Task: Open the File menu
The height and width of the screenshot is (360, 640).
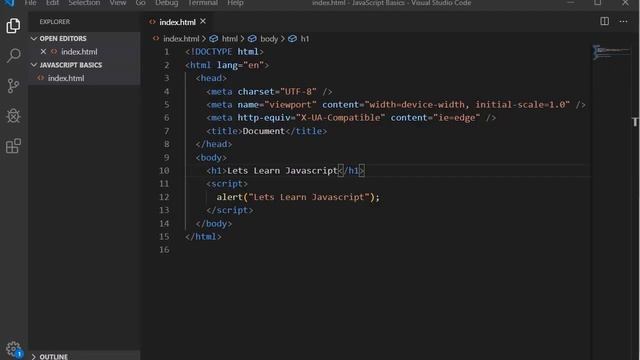Action: pyautogui.click(x=31, y=3)
